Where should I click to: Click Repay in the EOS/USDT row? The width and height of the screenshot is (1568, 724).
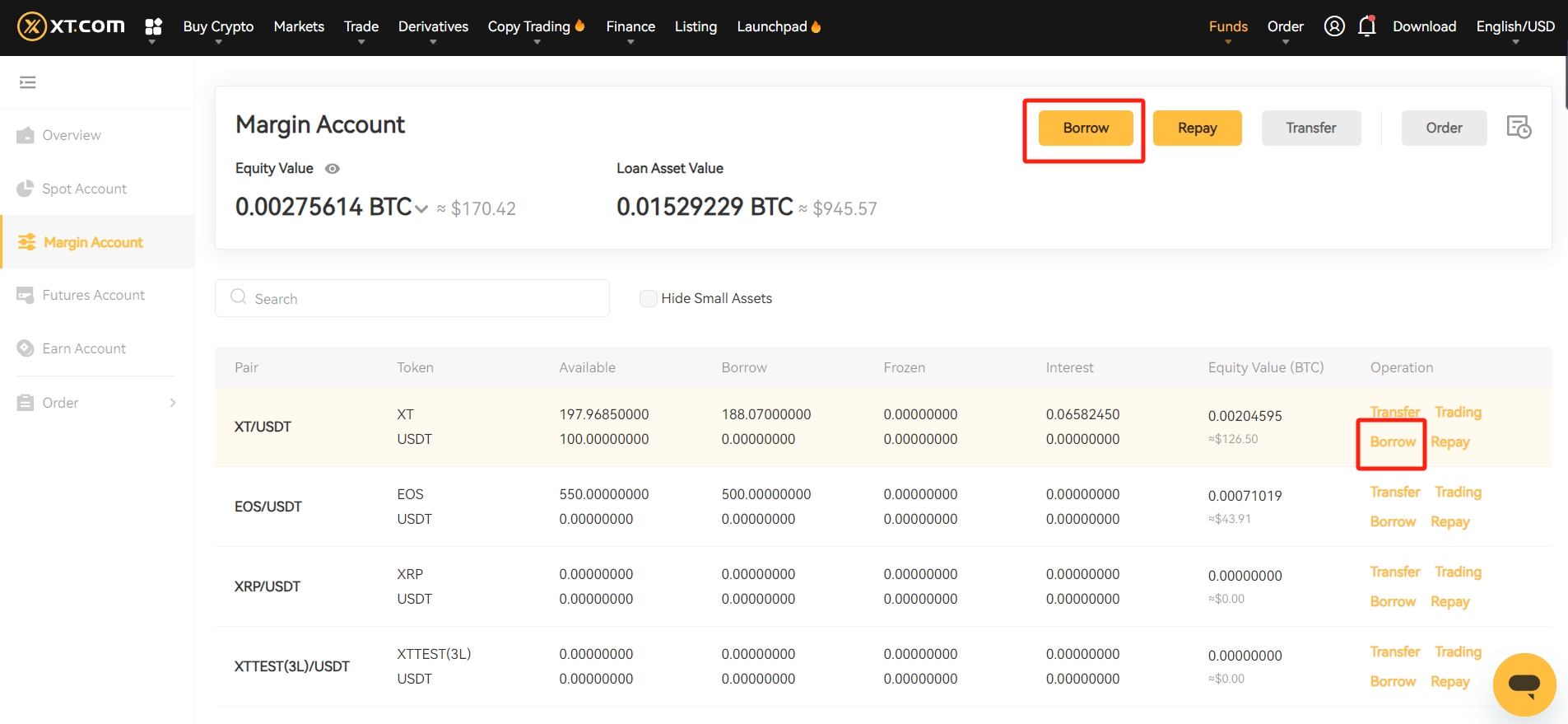coord(1449,521)
